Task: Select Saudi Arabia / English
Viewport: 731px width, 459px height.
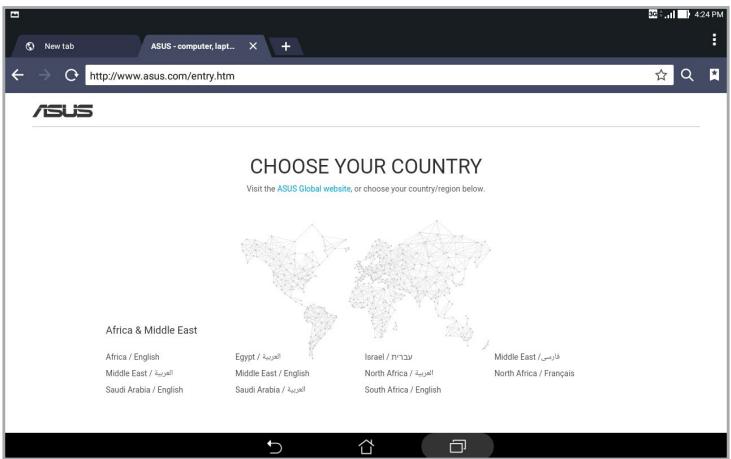Action: (144, 390)
